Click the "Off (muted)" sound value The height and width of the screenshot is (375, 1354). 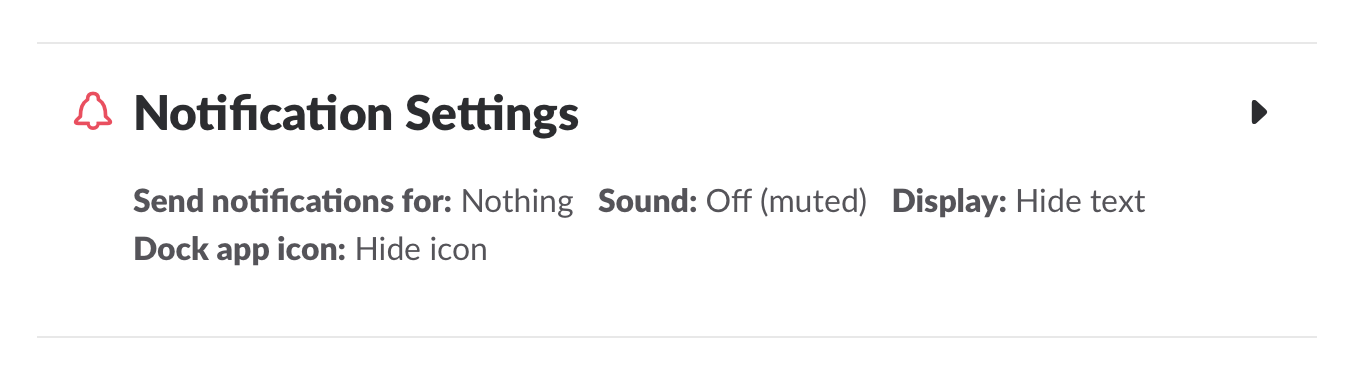786,202
